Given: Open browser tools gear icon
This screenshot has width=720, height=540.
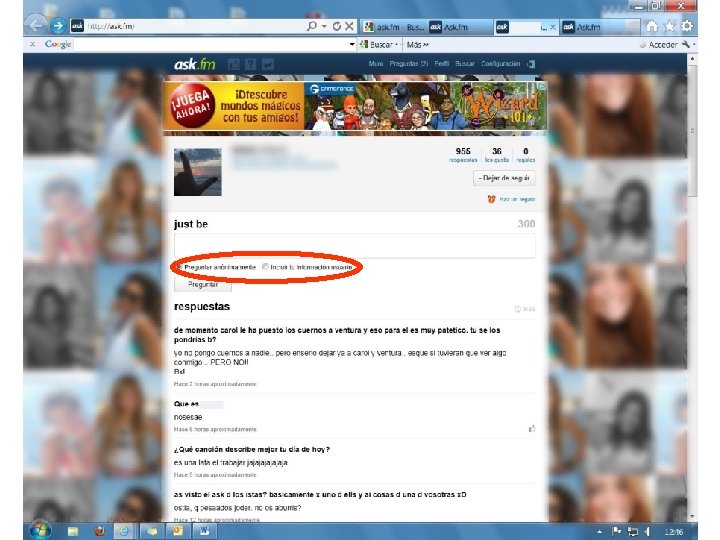Looking at the screenshot, I should (x=687, y=26).
